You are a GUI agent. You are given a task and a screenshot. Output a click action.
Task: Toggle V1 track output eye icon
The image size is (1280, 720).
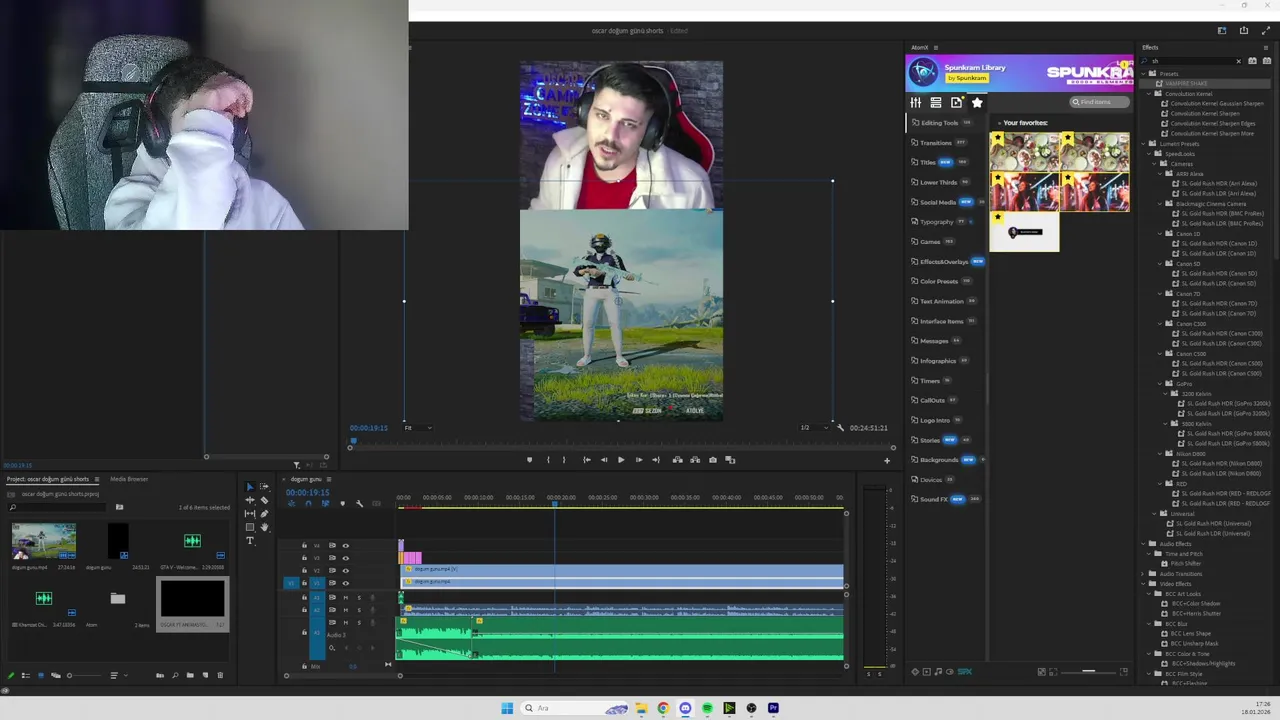pyautogui.click(x=345, y=583)
